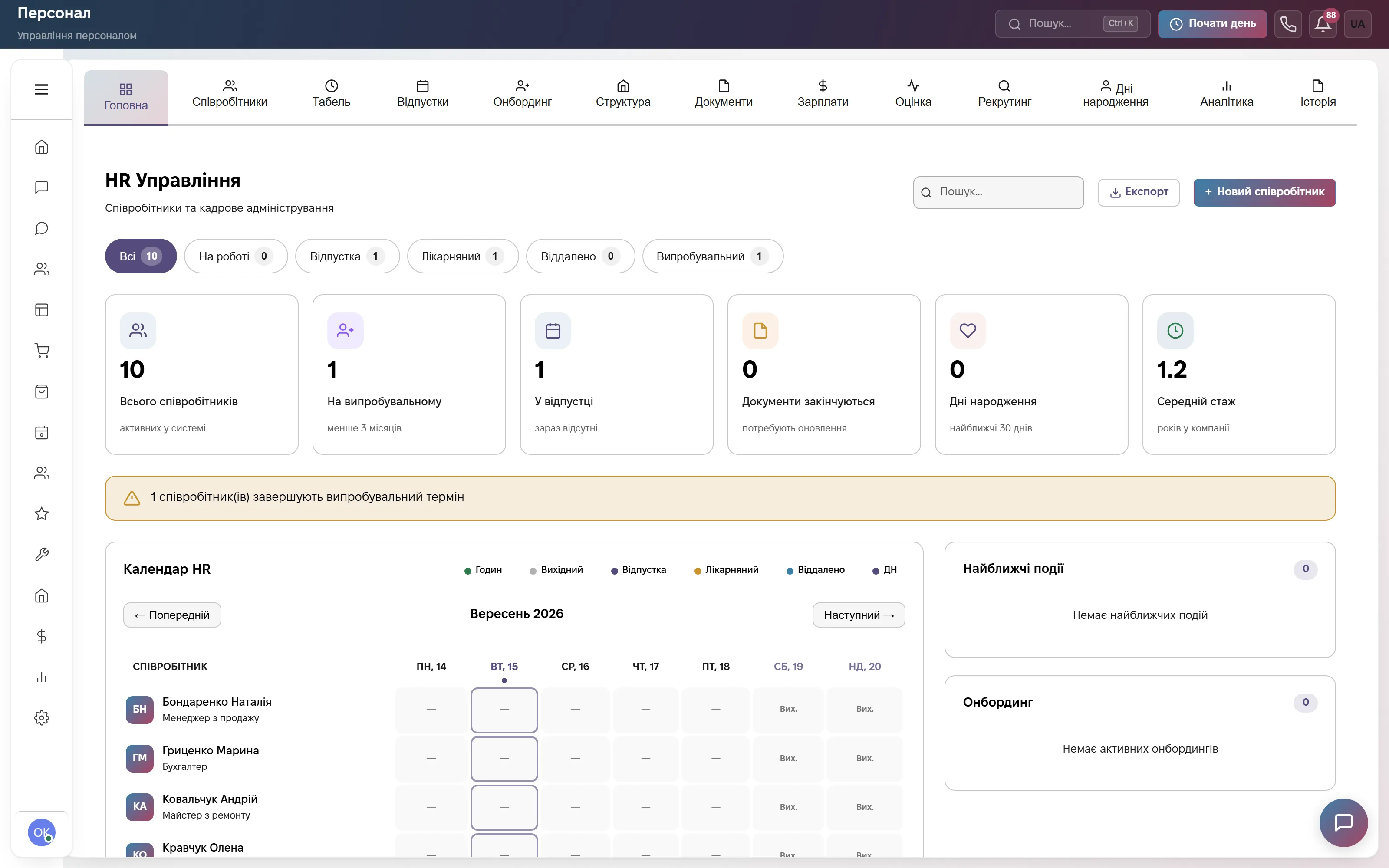Open the hamburger menu in the sidebar
The width and height of the screenshot is (1389, 868).
[x=41, y=89]
